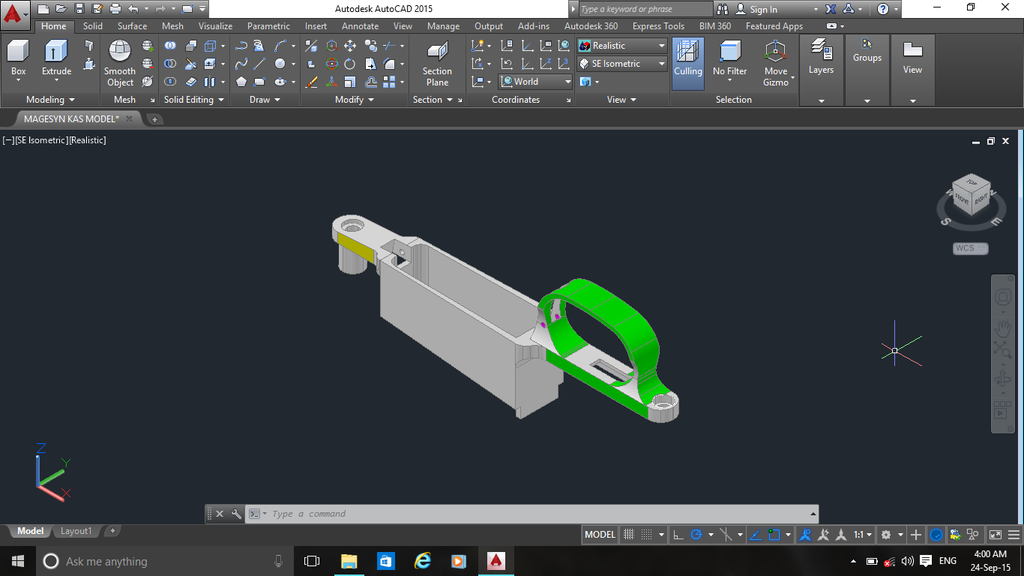The width and height of the screenshot is (1024, 576).
Task: Open the Annotate ribbon tab
Action: coord(360,26)
